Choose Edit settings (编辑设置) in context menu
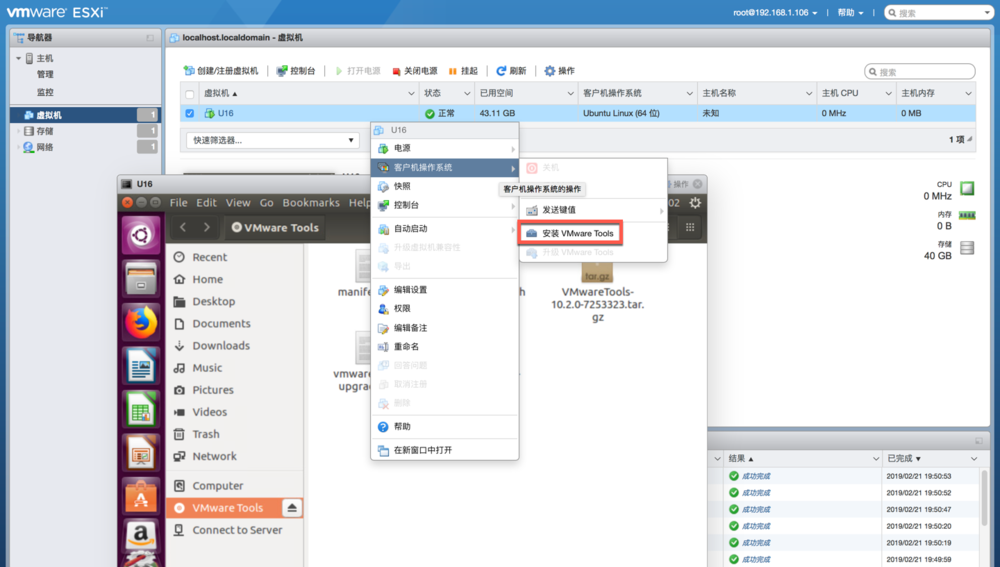This screenshot has height=567, width=1000. 445,290
